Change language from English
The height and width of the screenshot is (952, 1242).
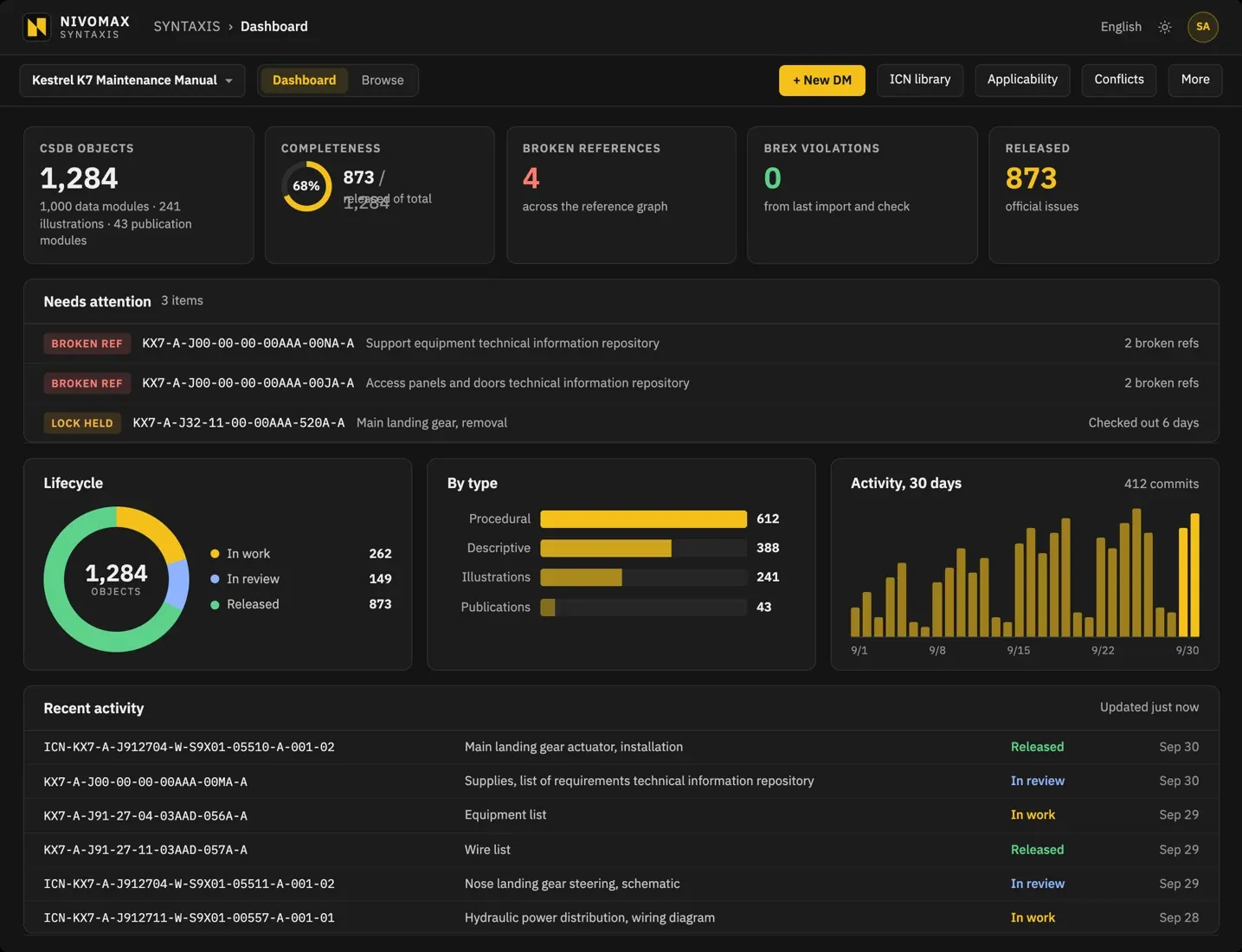pyautogui.click(x=1121, y=27)
